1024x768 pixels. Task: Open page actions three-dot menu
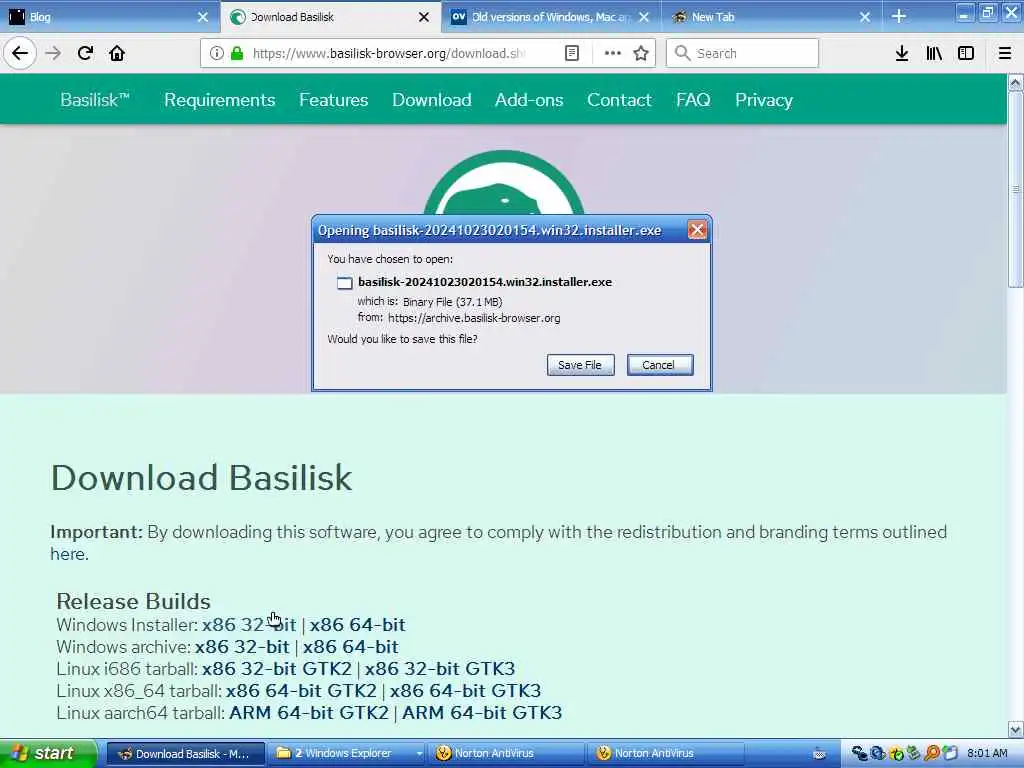coord(613,54)
